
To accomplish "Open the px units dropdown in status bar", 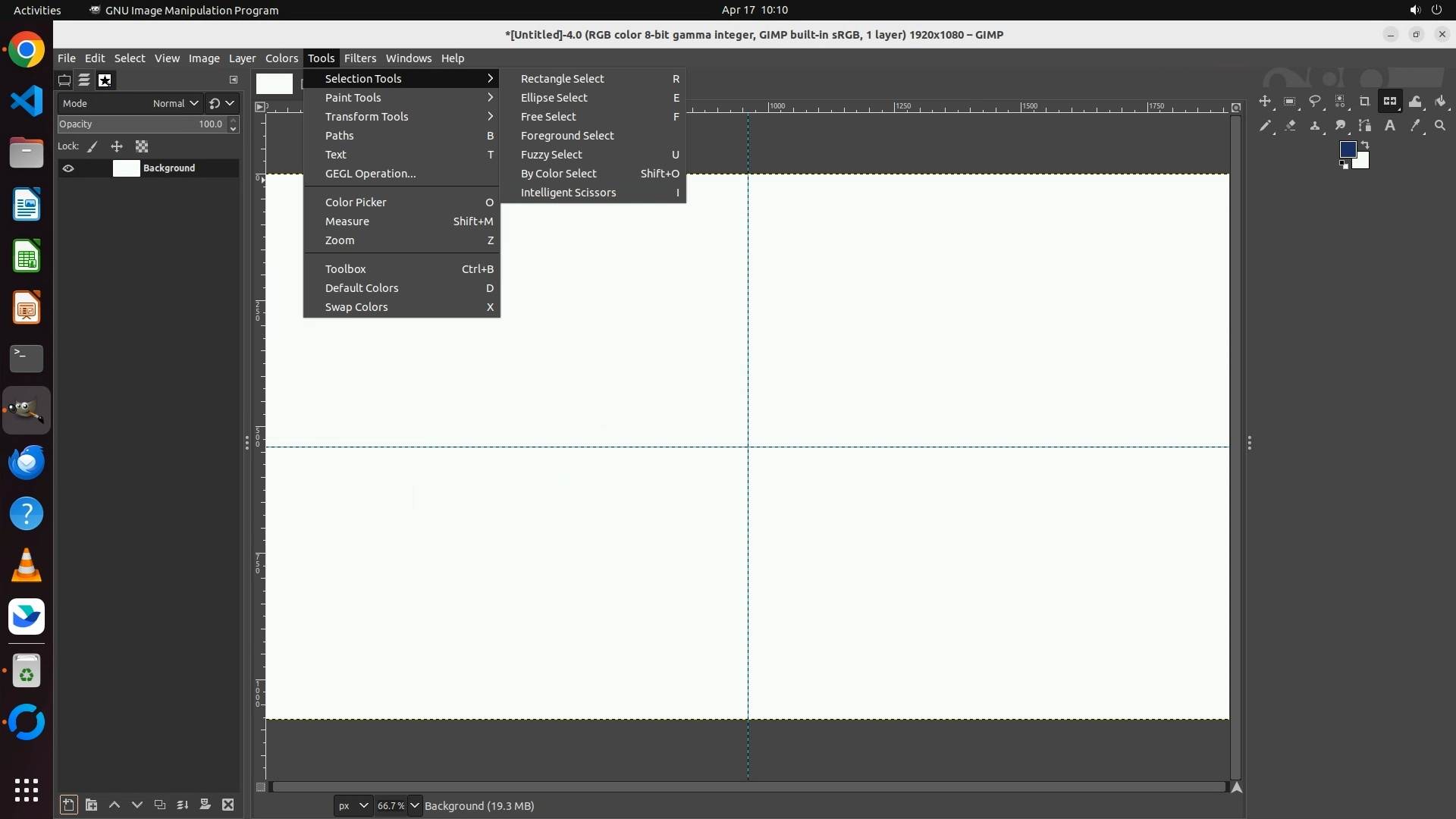I will click(353, 805).
